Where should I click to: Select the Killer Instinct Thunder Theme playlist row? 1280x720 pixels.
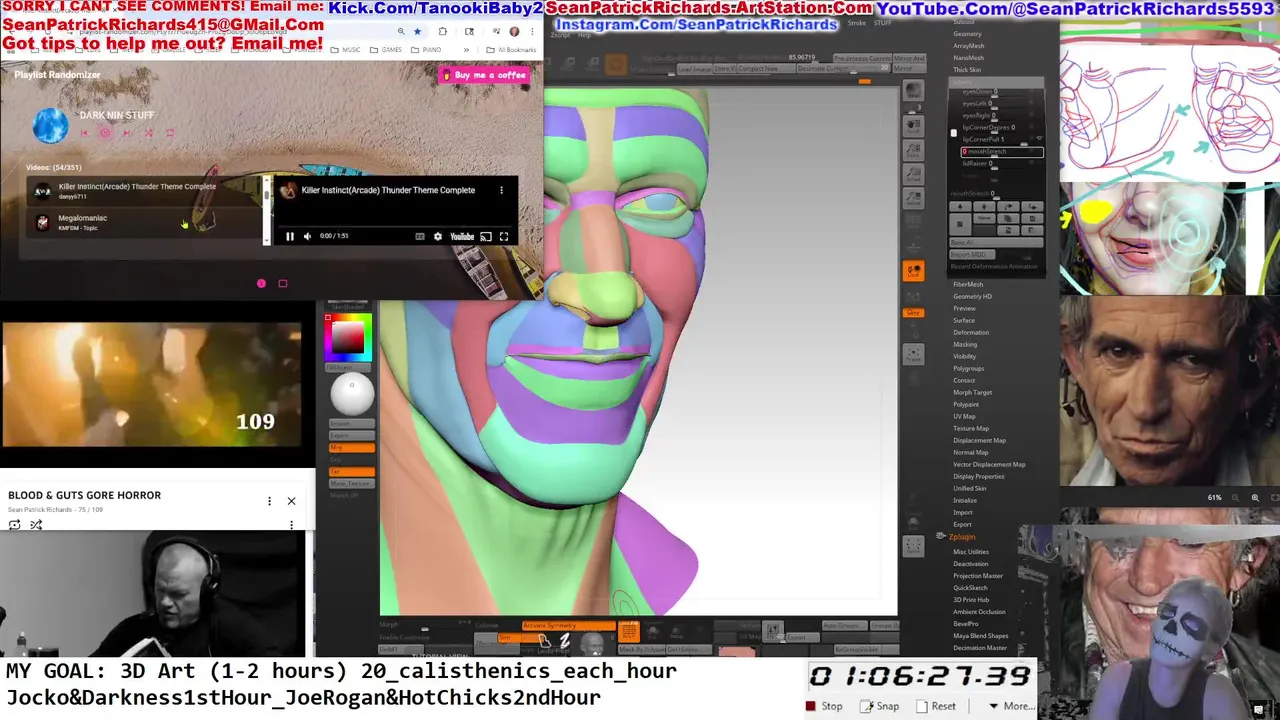click(x=145, y=191)
